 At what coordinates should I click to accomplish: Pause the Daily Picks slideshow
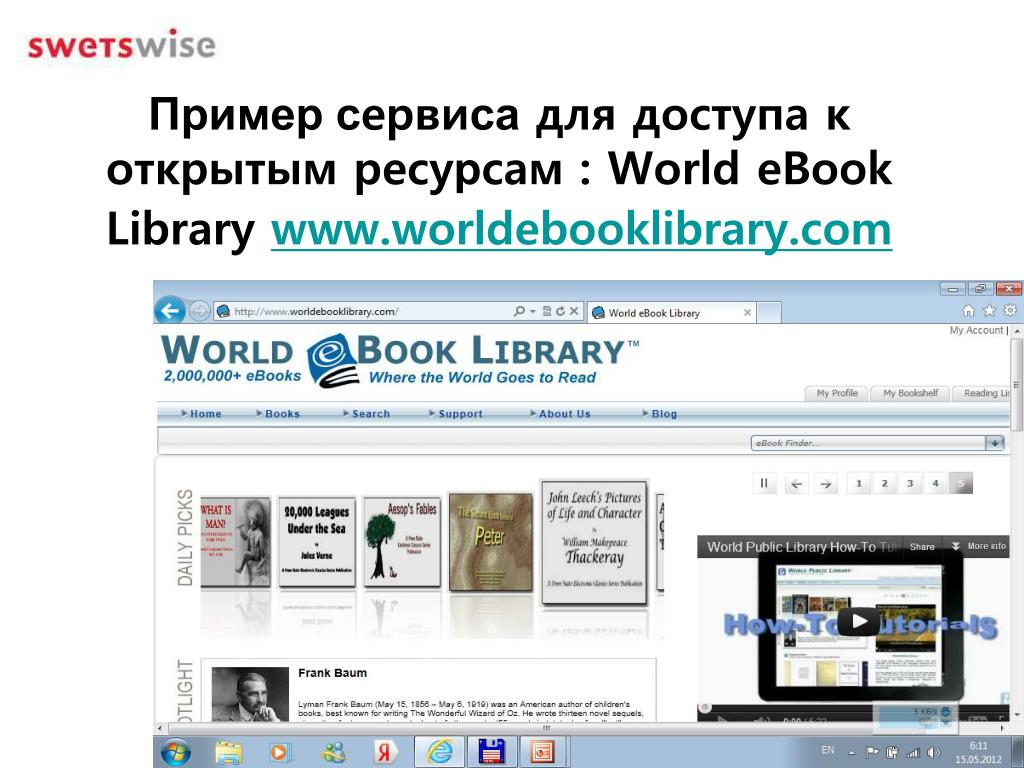point(764,483)
